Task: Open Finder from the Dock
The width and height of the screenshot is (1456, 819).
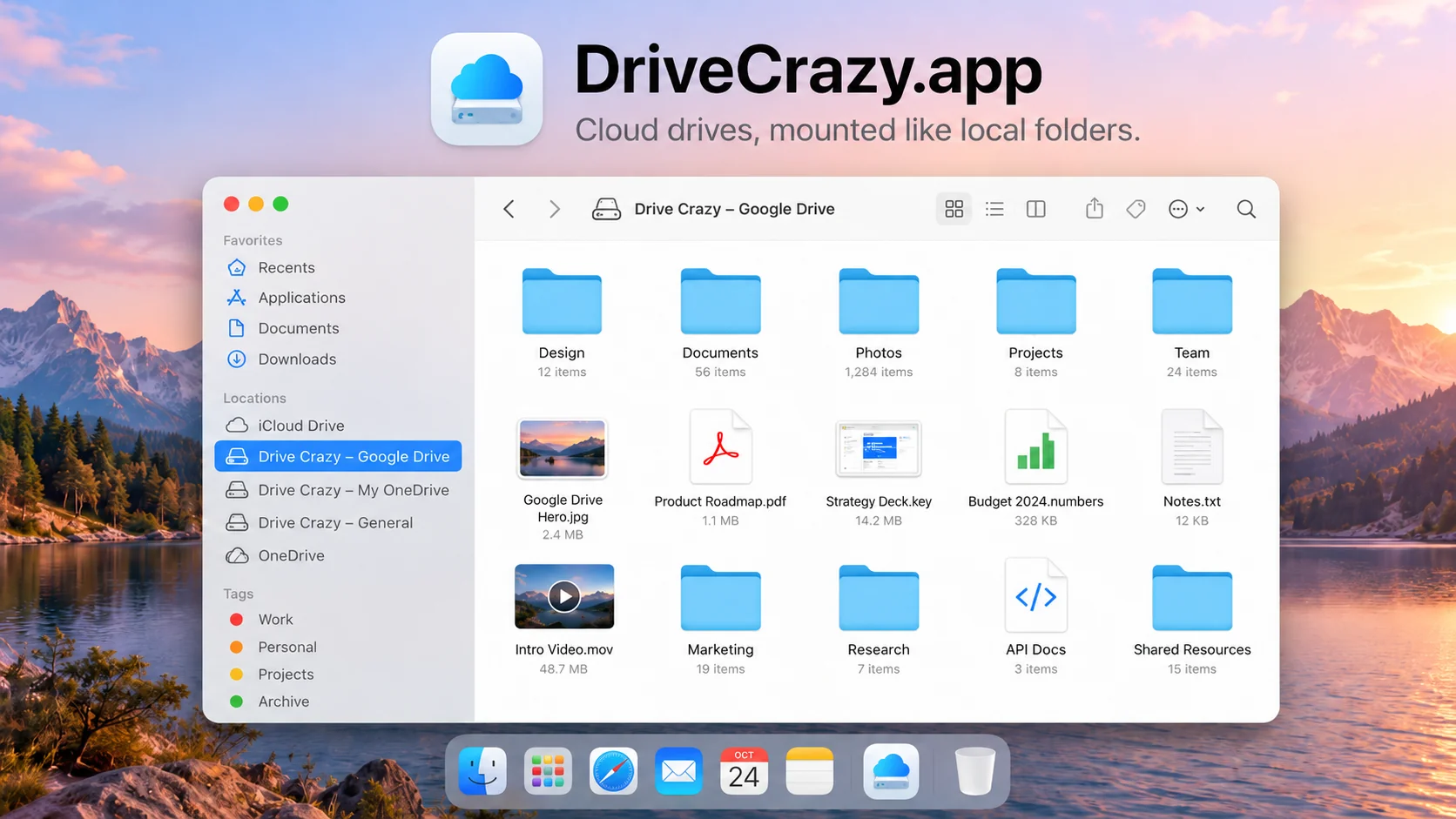Action: (482, 771)
